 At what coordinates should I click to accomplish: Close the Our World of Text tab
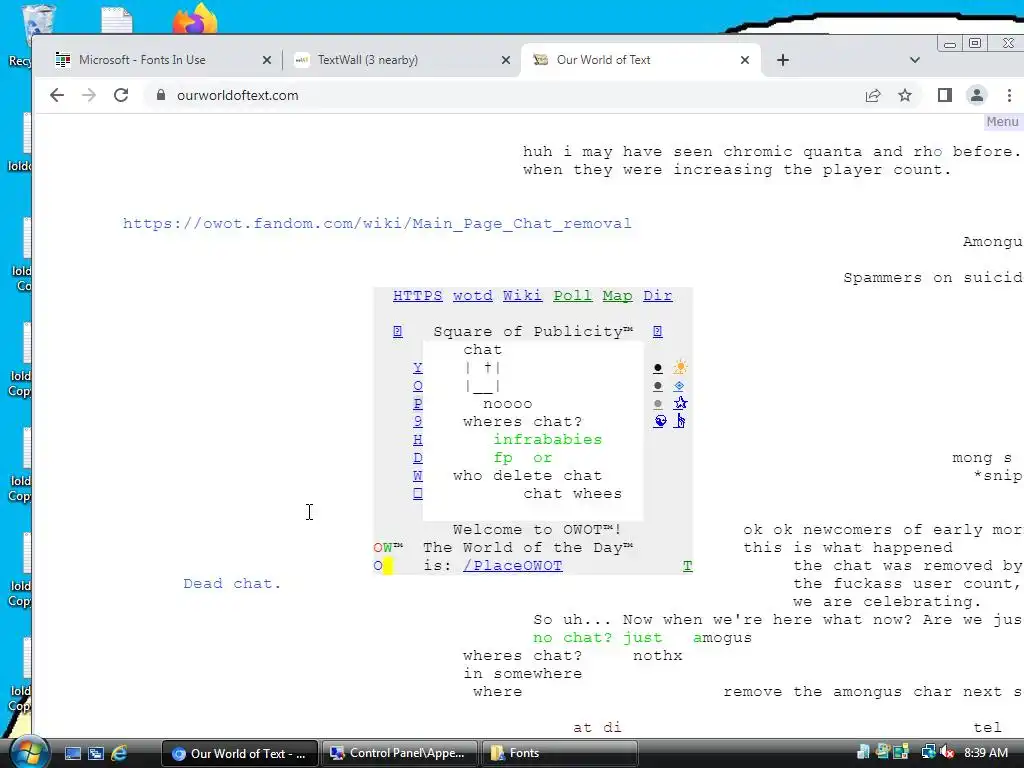[x=744, y=60]
